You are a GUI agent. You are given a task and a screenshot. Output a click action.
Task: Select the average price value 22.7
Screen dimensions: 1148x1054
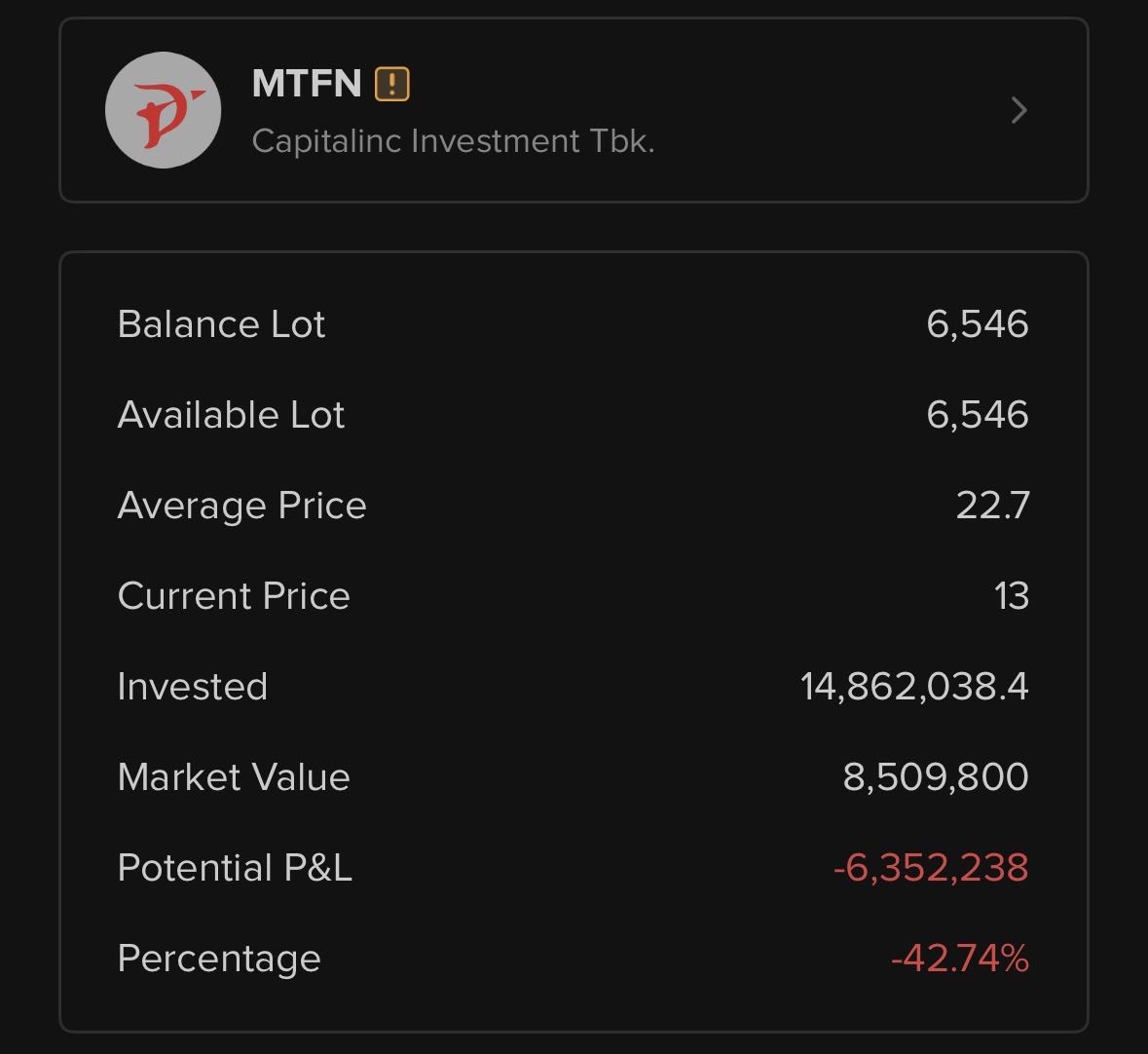[992, 506]
